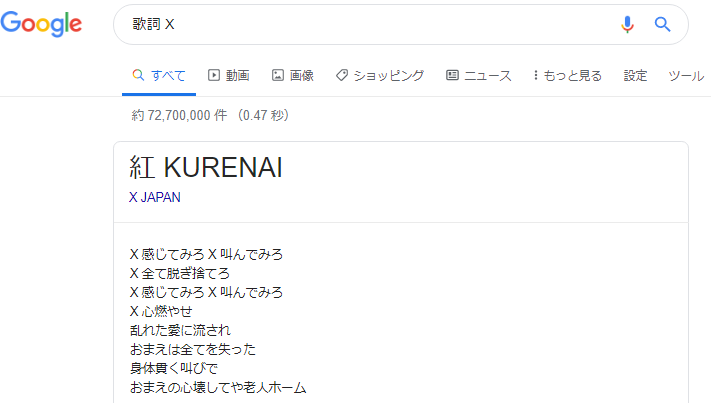This screenshot has width=711, height=403.
Task: Go to the ショッピング tab
Action: [380, 75]
